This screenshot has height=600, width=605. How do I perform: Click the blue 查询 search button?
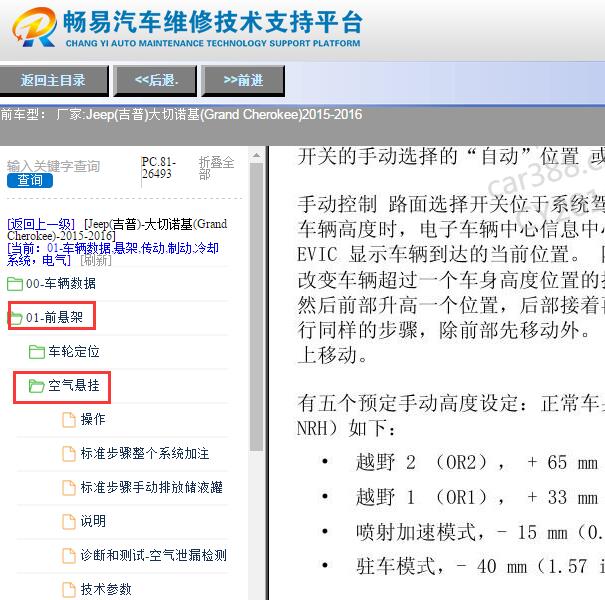click(30, 180)
